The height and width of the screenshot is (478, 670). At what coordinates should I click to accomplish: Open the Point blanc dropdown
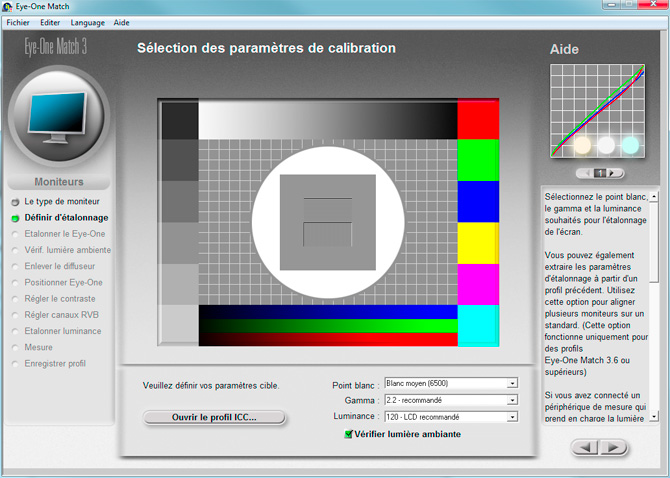coord(451,383)
